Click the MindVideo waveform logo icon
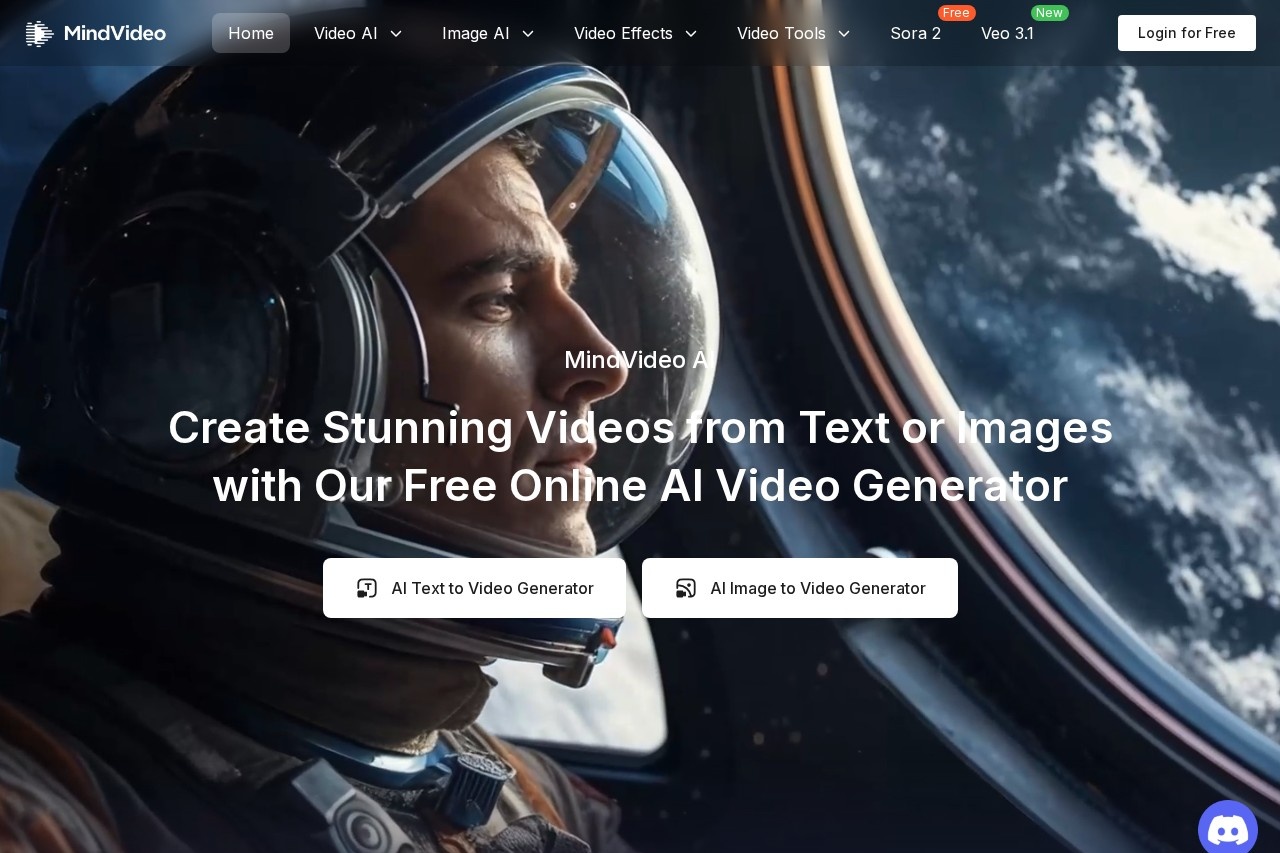The image size is (1280, 853). [39, 33]
